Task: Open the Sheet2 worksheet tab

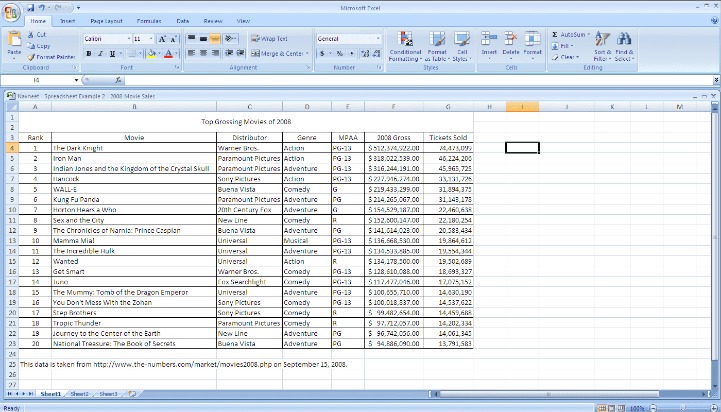Action: [79, 394]
